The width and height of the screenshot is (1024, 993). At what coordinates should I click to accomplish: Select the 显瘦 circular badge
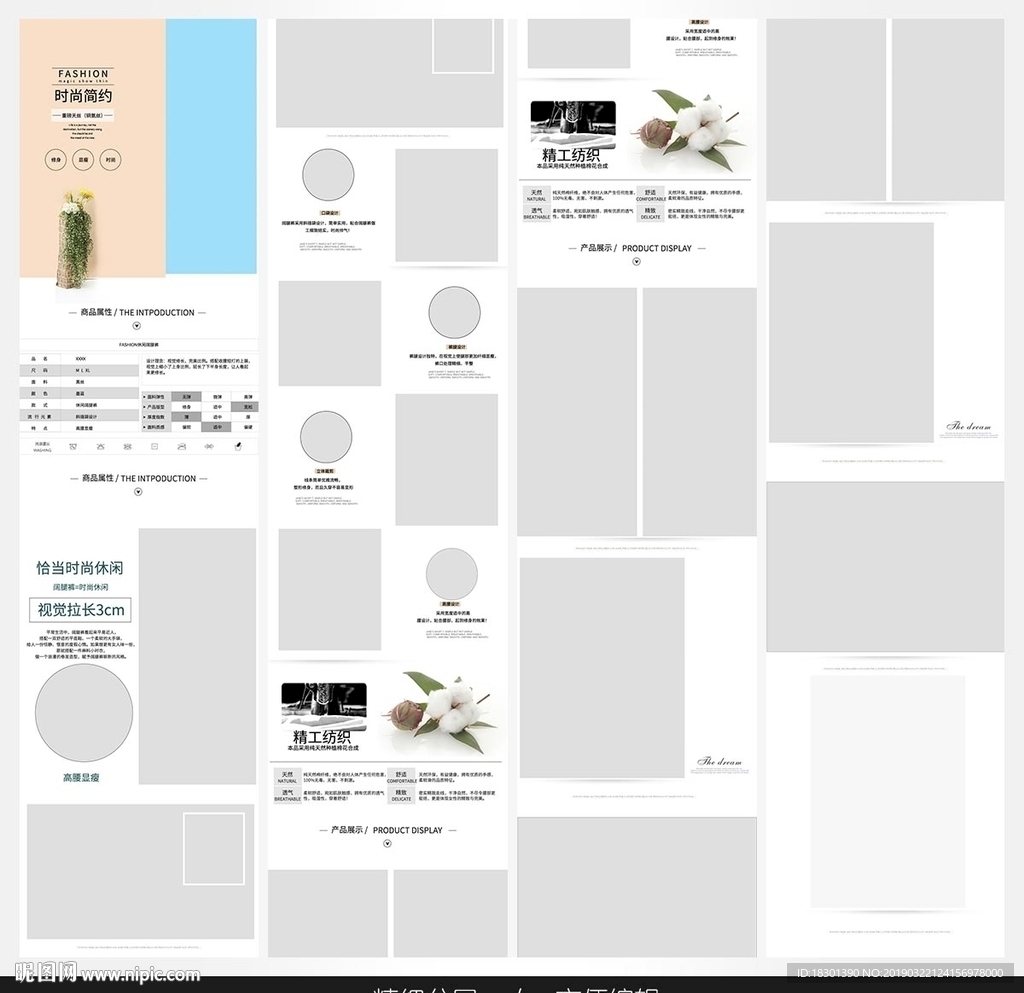tap(84, 159)
